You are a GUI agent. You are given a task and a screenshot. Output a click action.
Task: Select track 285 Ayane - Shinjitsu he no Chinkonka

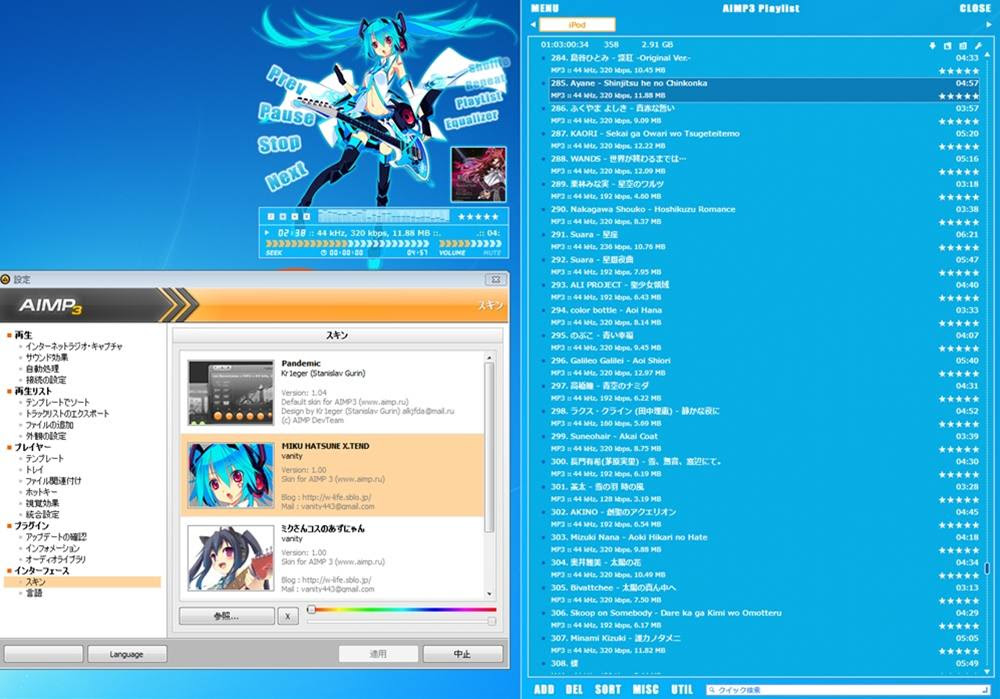764,89
